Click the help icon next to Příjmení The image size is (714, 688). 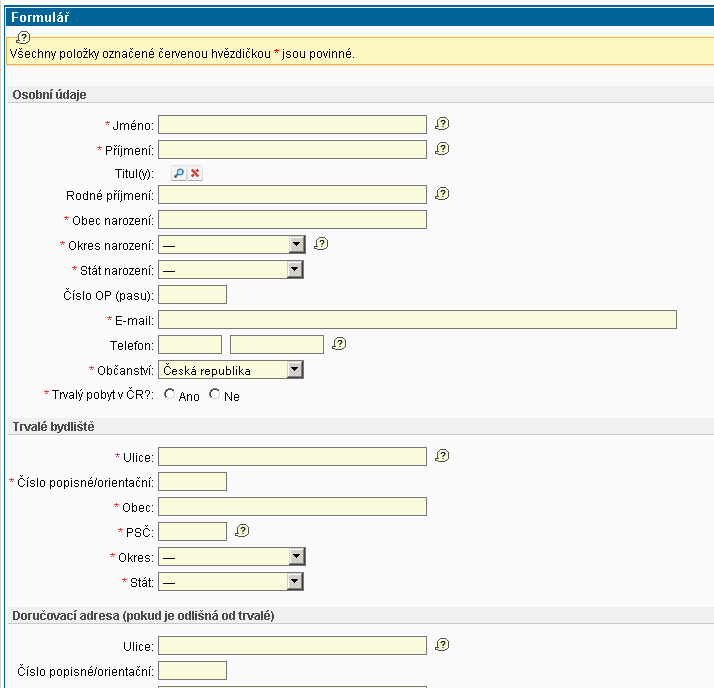pyautogui.click(x=442, y=149)
